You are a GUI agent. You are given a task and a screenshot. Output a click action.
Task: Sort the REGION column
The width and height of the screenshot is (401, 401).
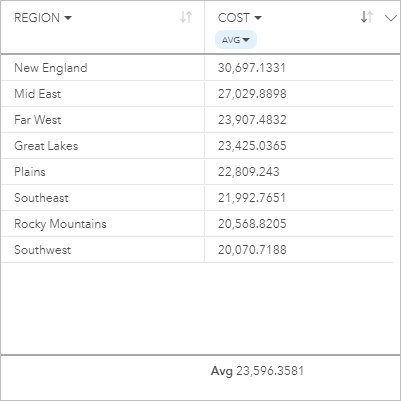[x=186, y=17]
